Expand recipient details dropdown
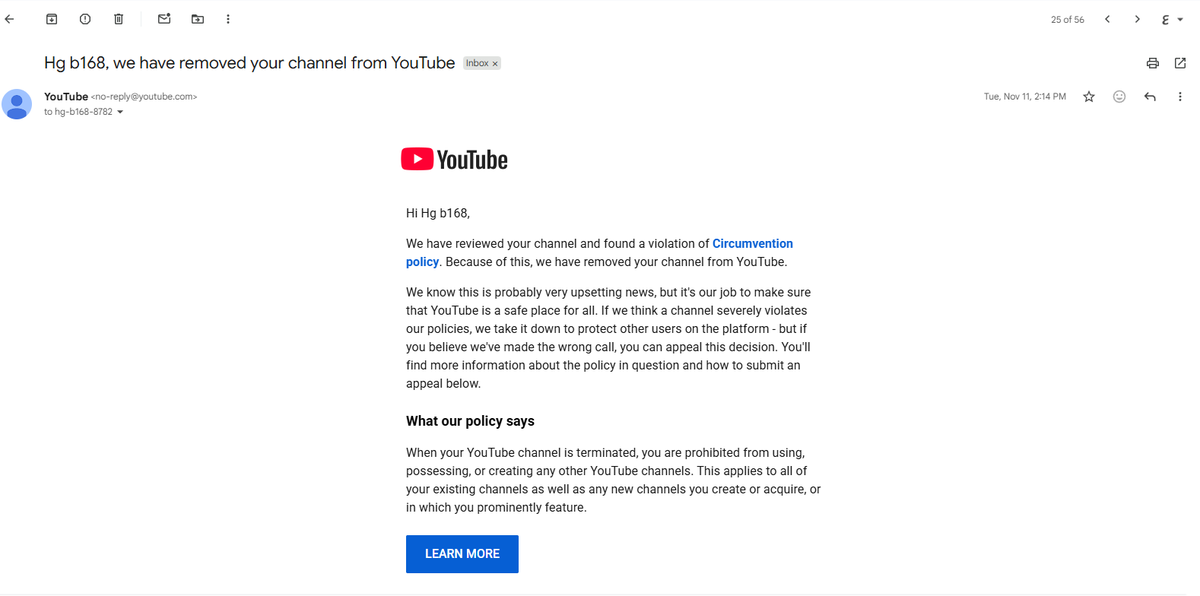Screen dimensions: 1200x596 click(x=120, y=112)
